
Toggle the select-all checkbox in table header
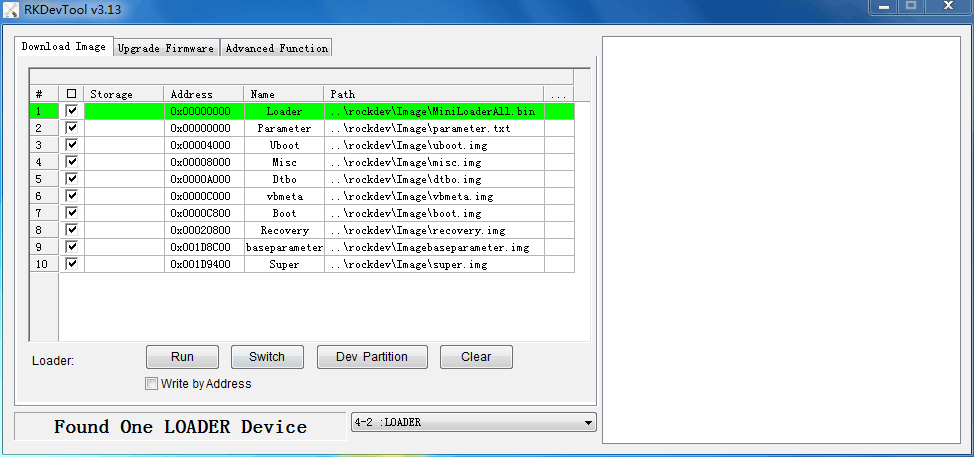(x=71, y=94)
